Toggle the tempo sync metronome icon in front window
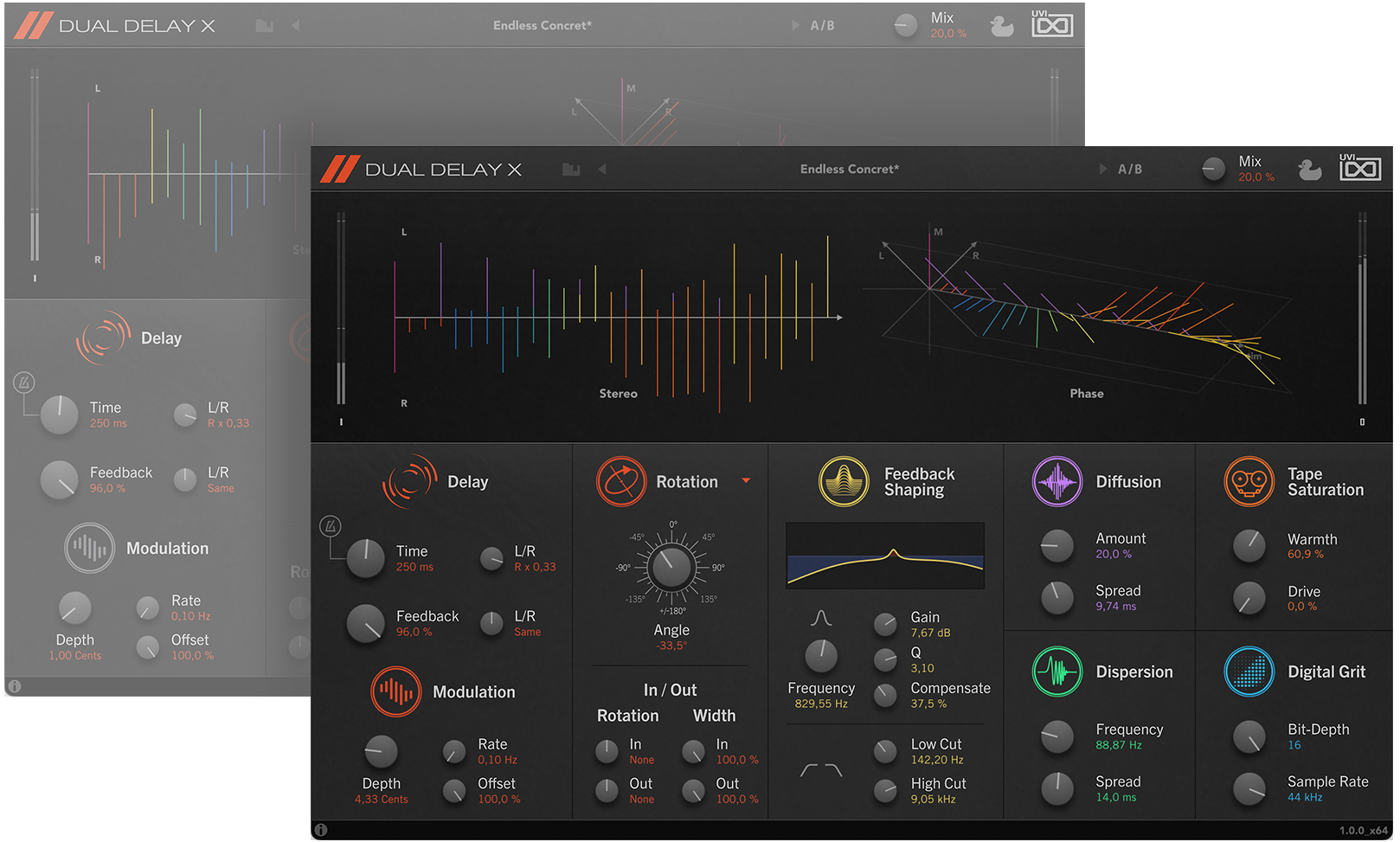The image size is (1400, 842). [331, 525]
